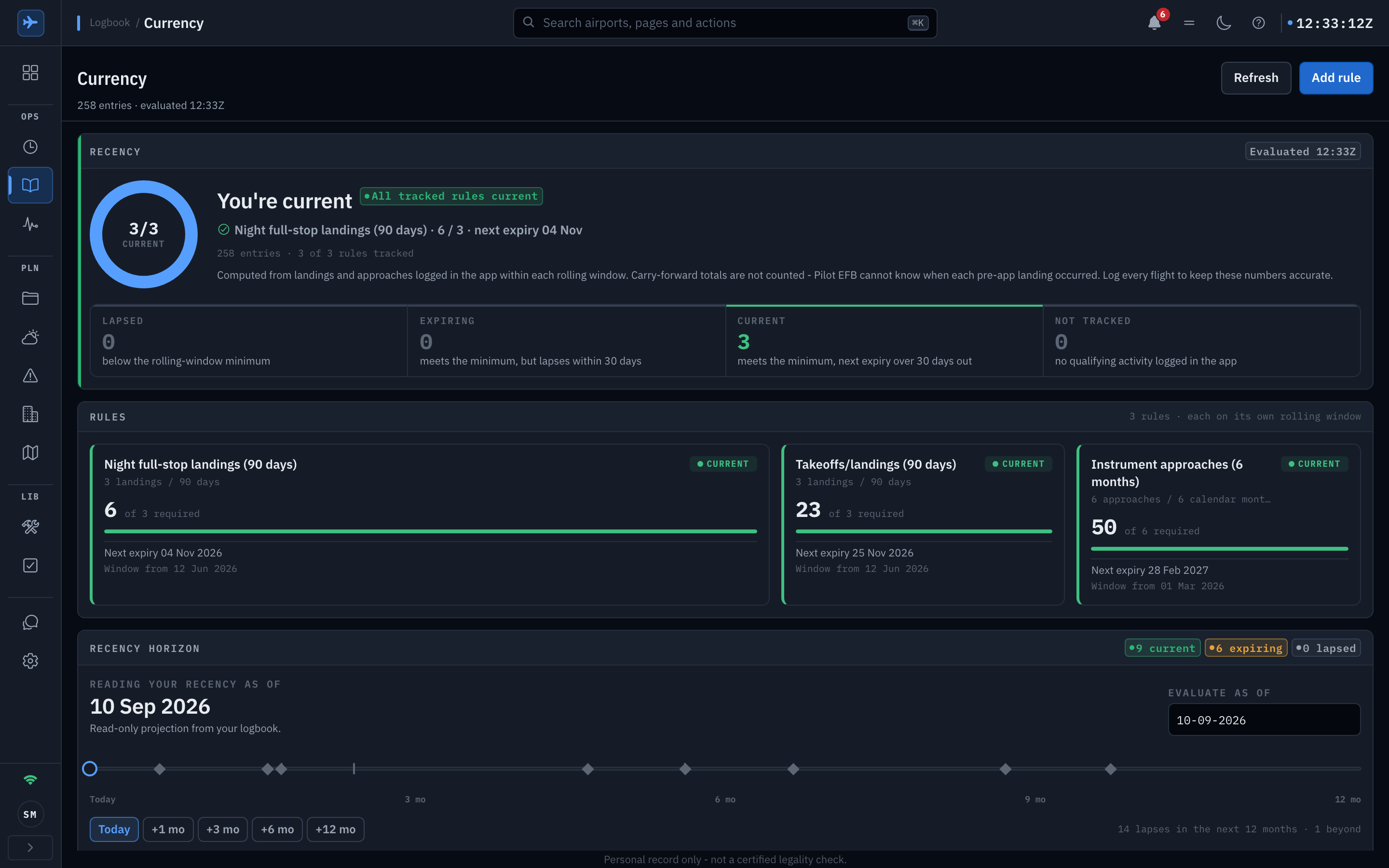Click the search magnifier icon

529,22
